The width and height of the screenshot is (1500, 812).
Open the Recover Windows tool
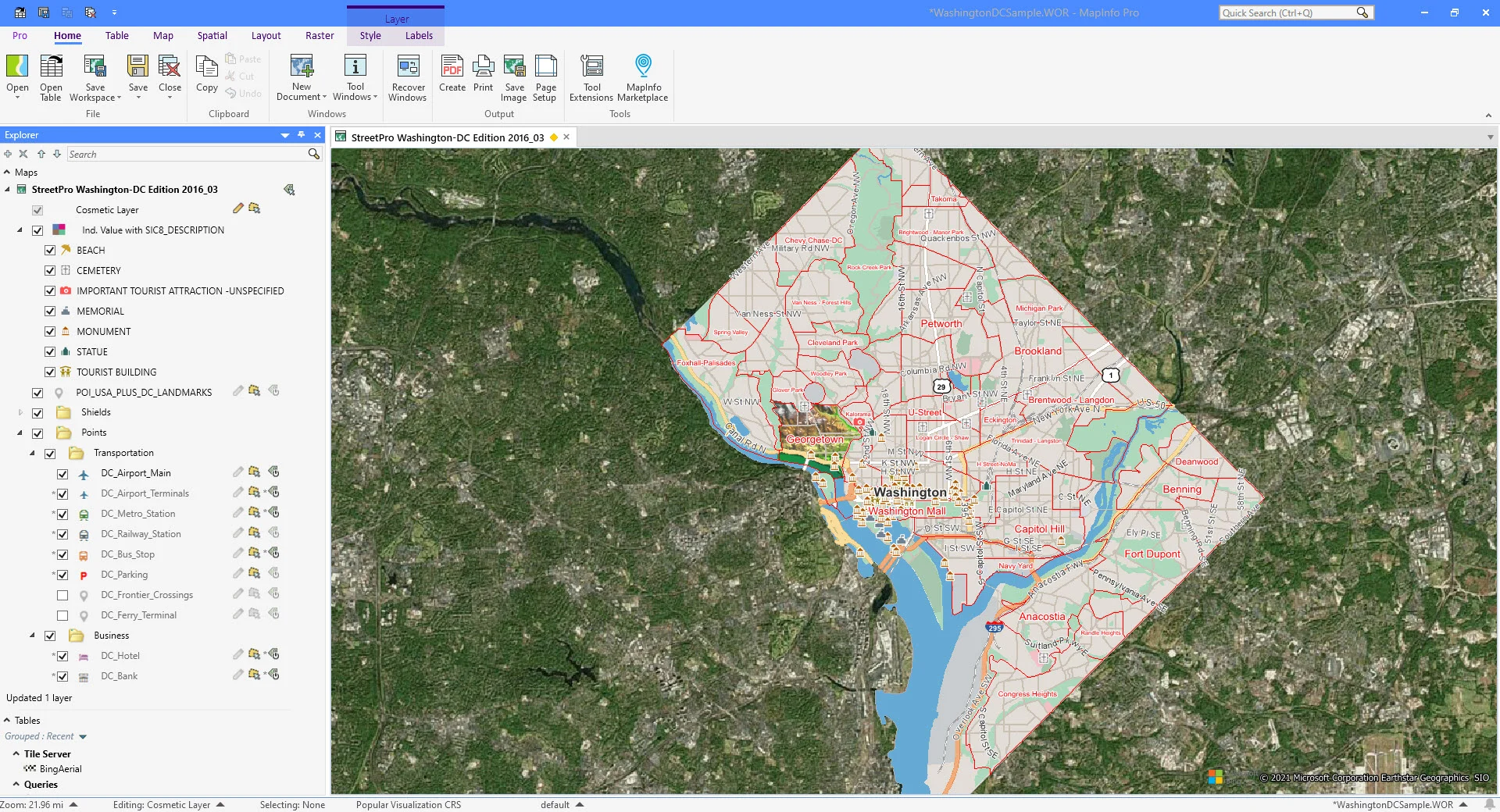pyautogui.click(x=408, y=69)
